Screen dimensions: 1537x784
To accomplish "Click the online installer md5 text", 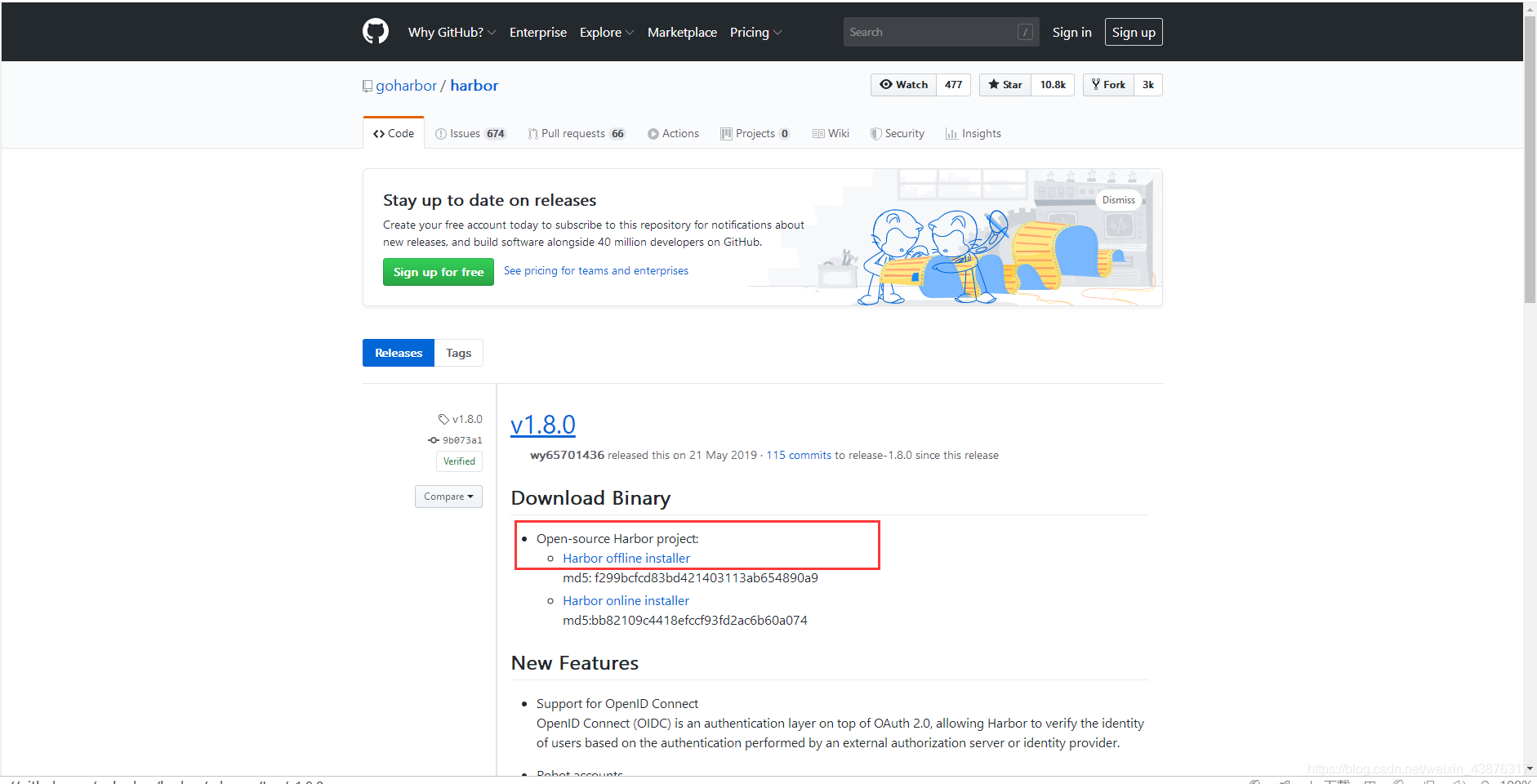I will (x=684, y=620).
